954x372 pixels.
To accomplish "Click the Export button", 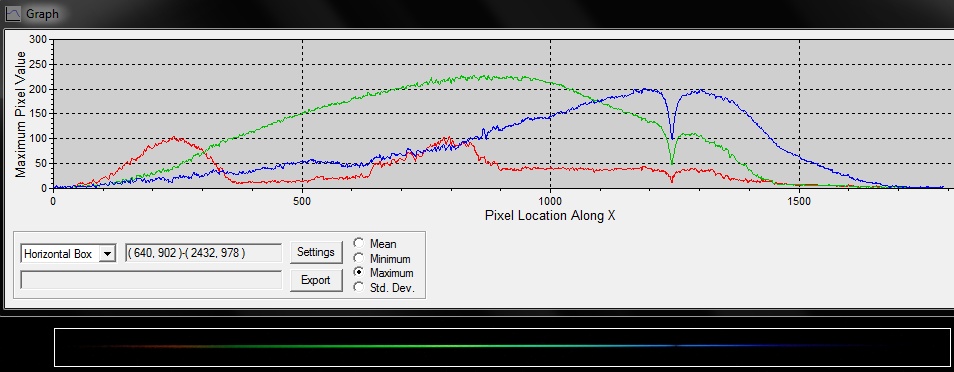I will [x=316, y=280].
